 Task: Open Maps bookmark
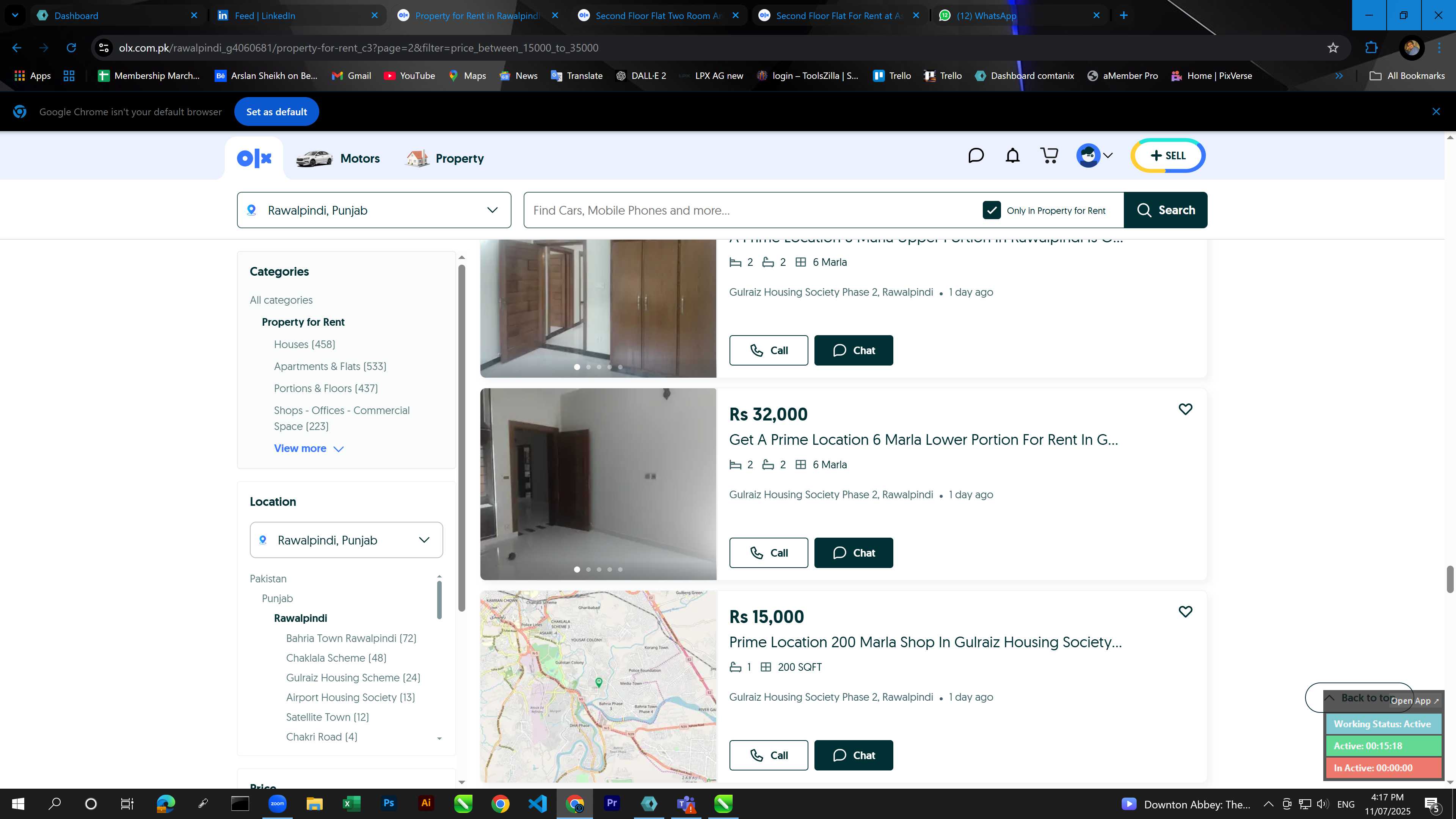click(x=467, y=76)
